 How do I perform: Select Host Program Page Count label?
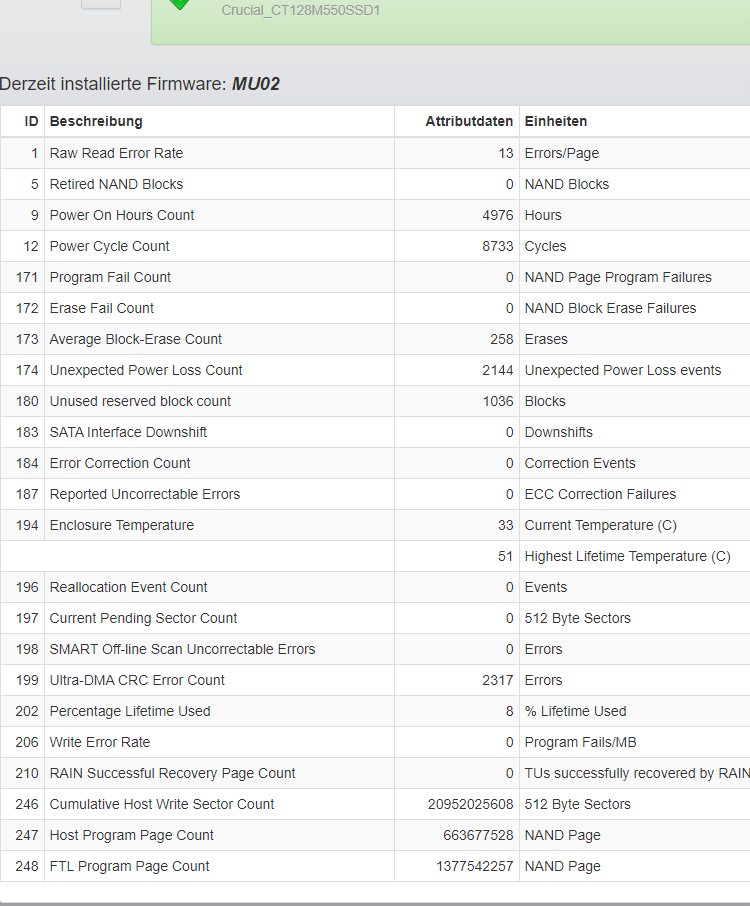point(132,836)
